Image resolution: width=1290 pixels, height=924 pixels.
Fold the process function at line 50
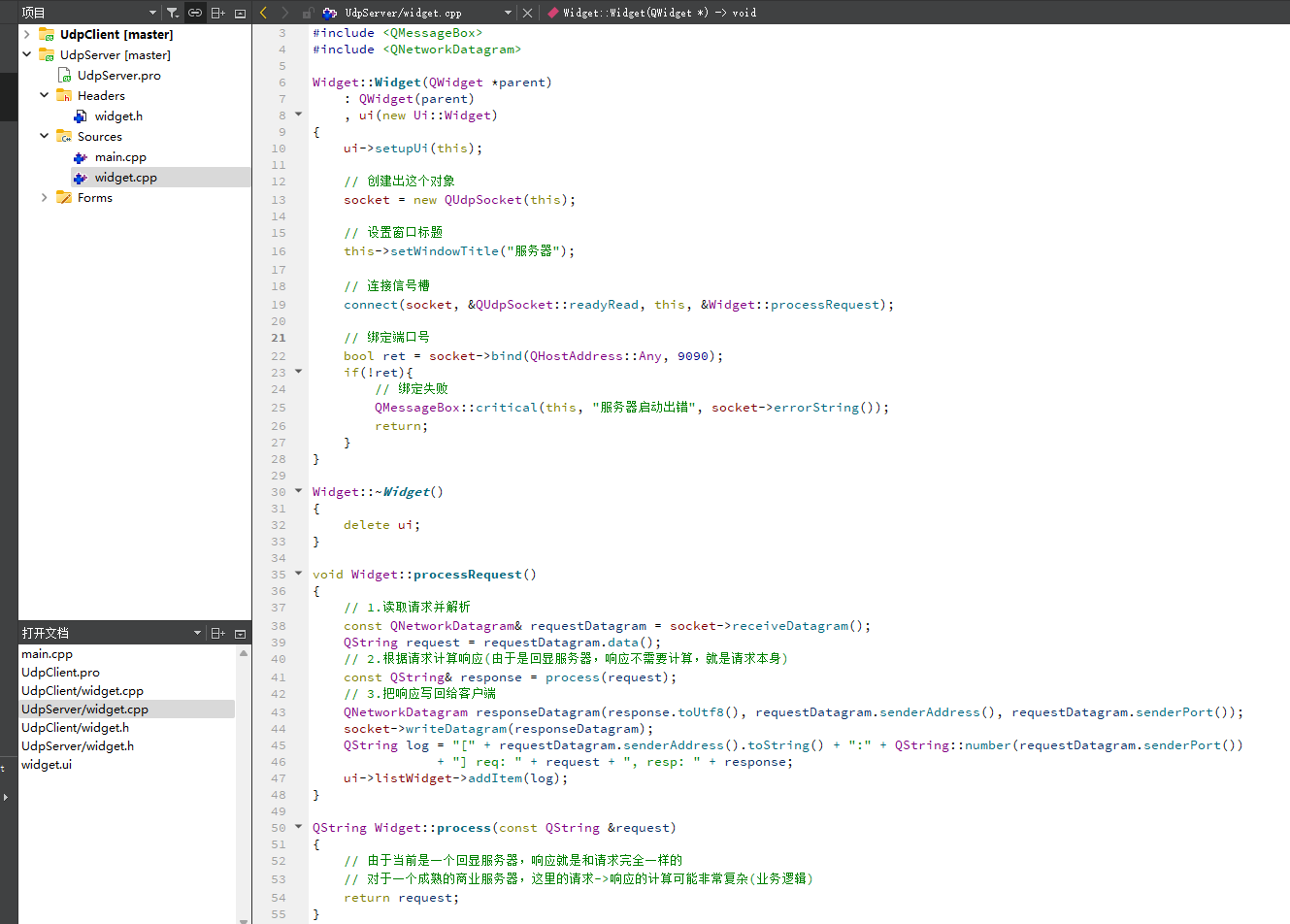pyautogui.click(x=298, y=827)
